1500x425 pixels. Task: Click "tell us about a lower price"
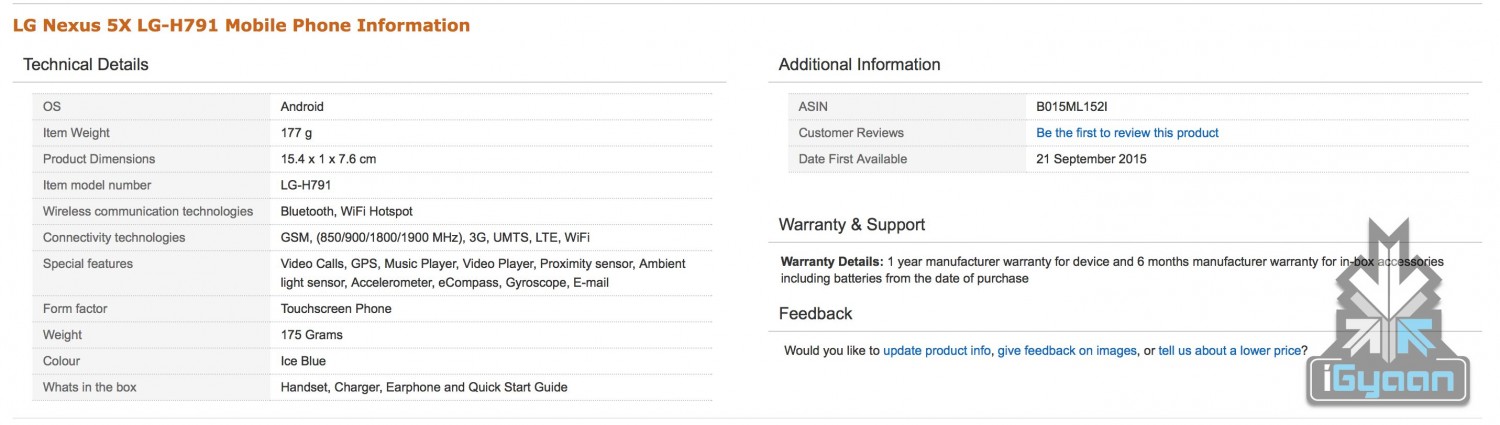pyautogui.click(x=1229, y=351)
